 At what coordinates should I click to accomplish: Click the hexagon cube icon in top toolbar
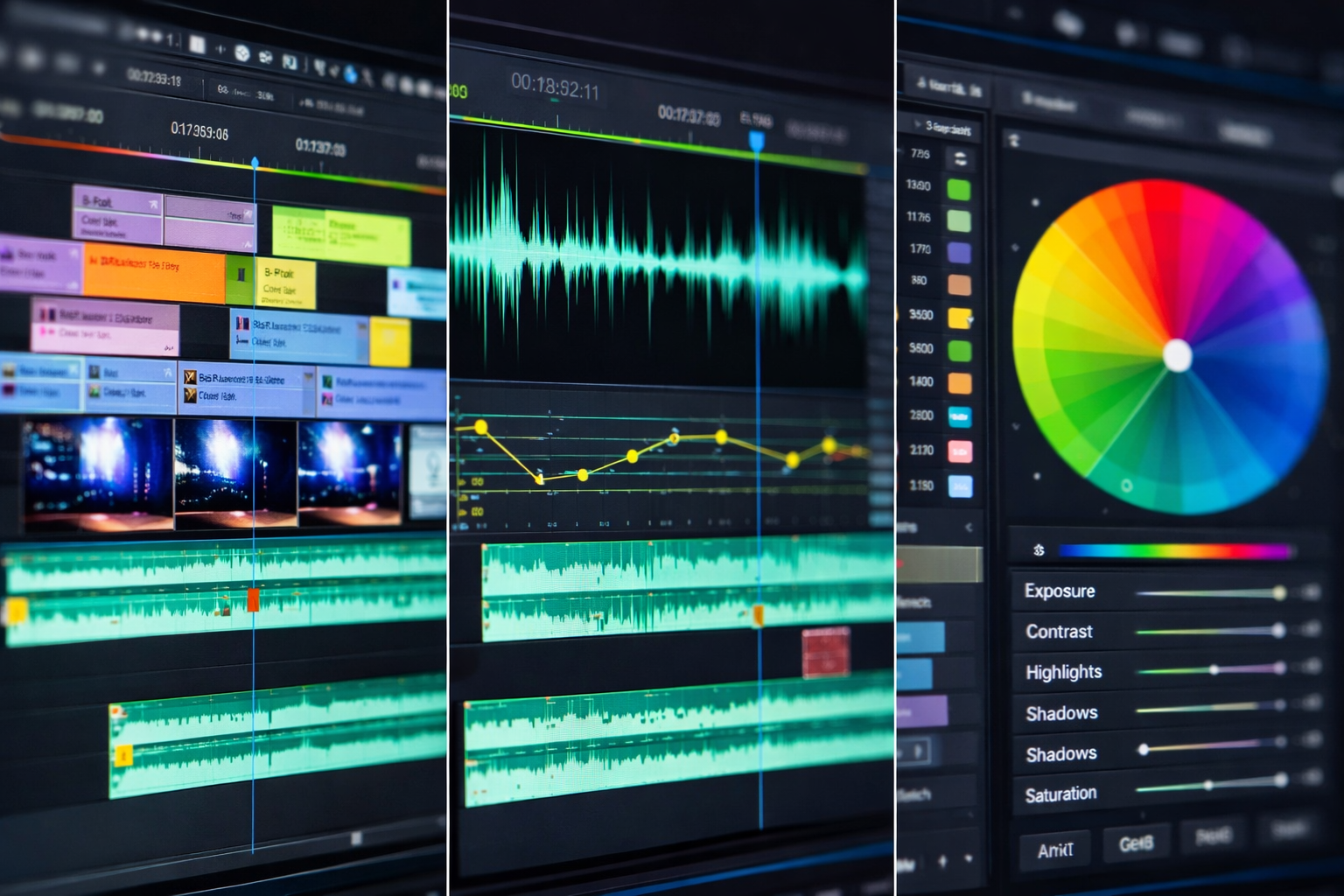[x=242, y=53]
